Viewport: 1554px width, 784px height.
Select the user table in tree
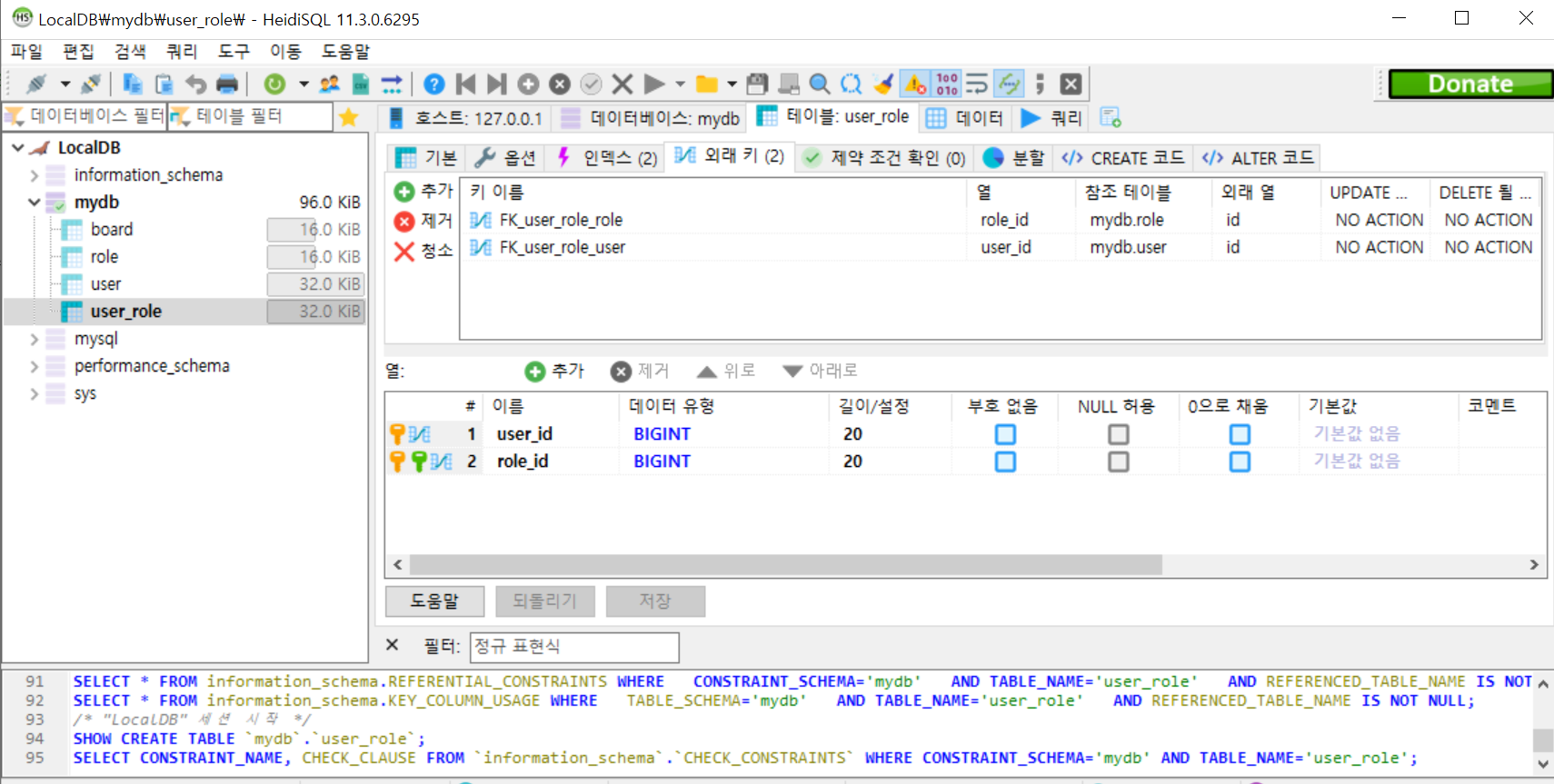[x=105, y=284]
